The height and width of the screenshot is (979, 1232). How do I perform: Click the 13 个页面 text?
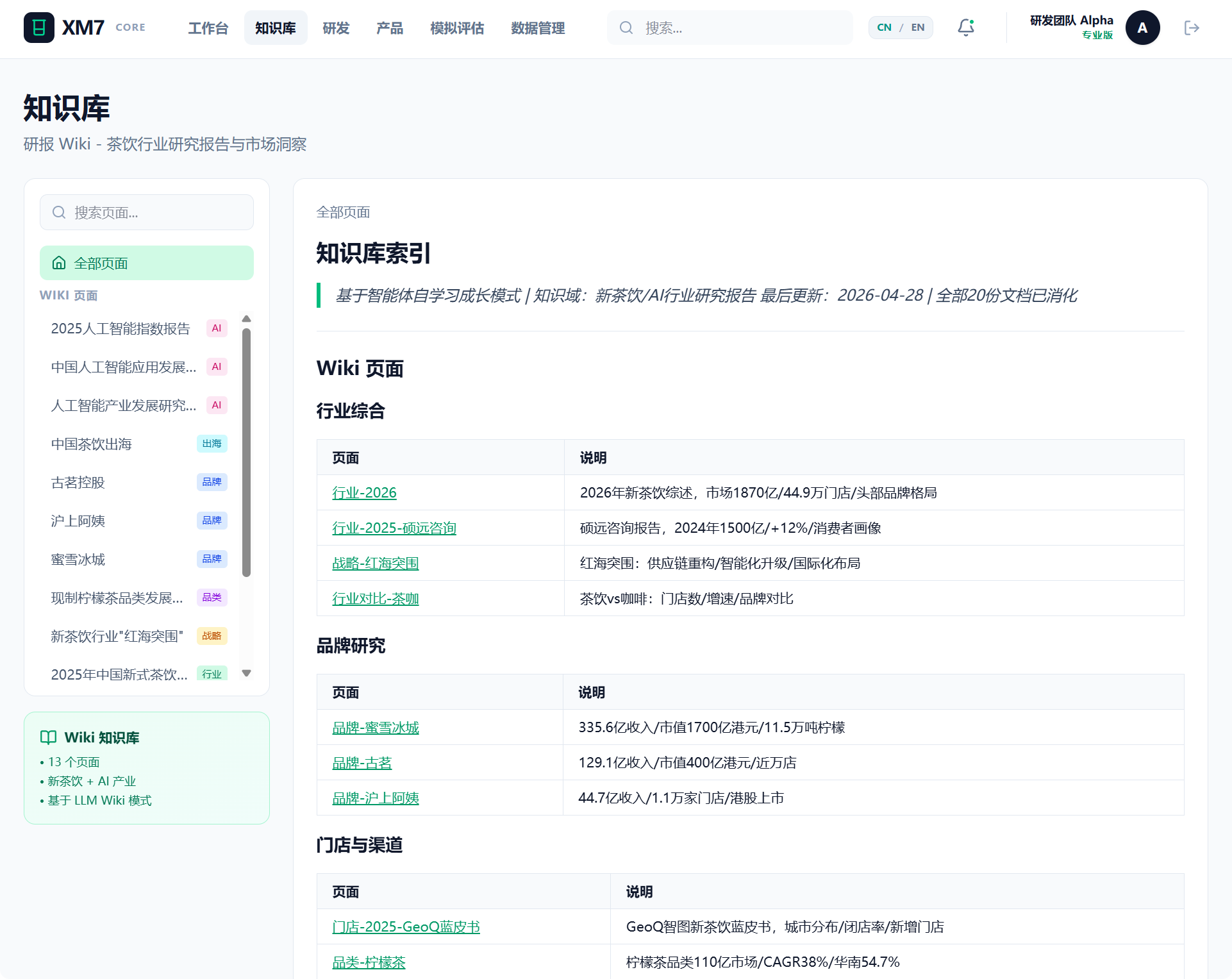pyautogui.click(x=74, y=762)
